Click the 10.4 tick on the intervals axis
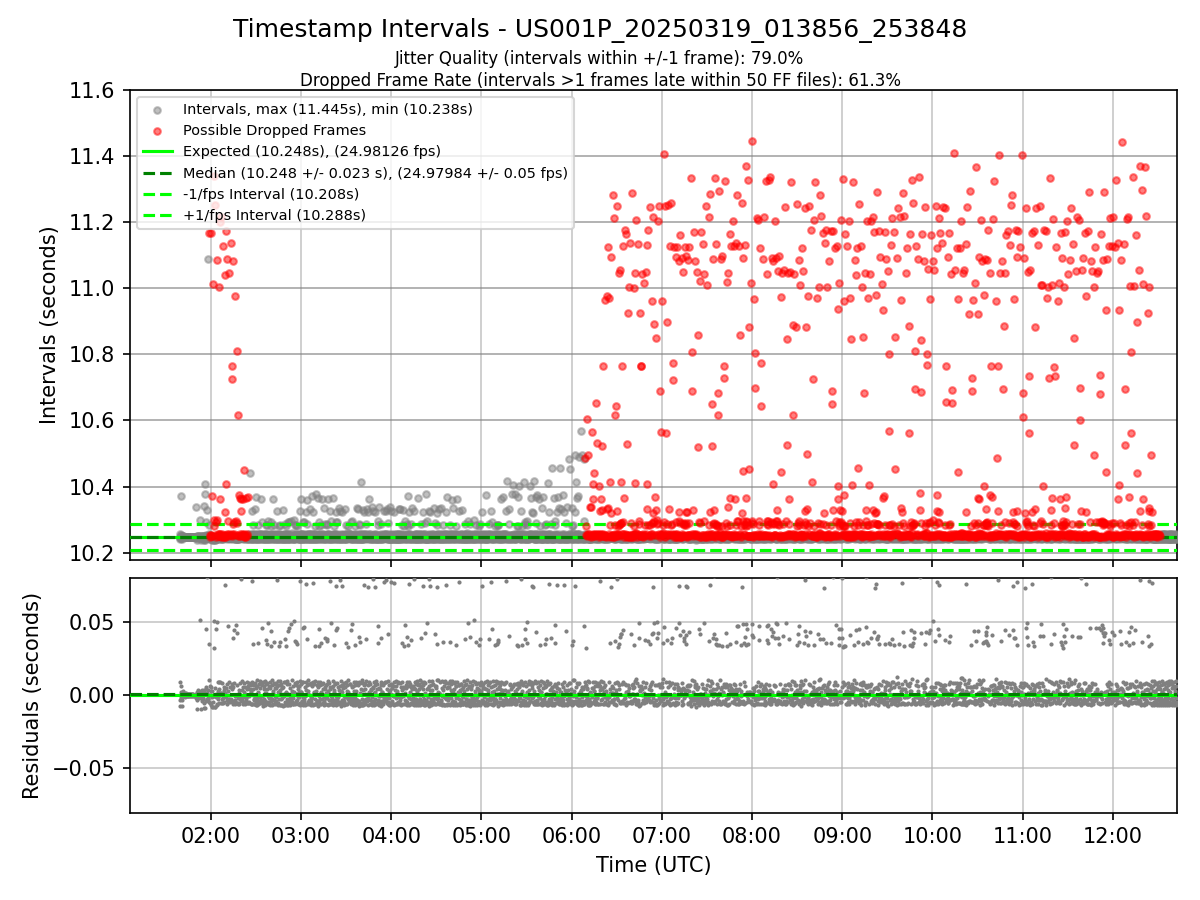 click(93, 487)
